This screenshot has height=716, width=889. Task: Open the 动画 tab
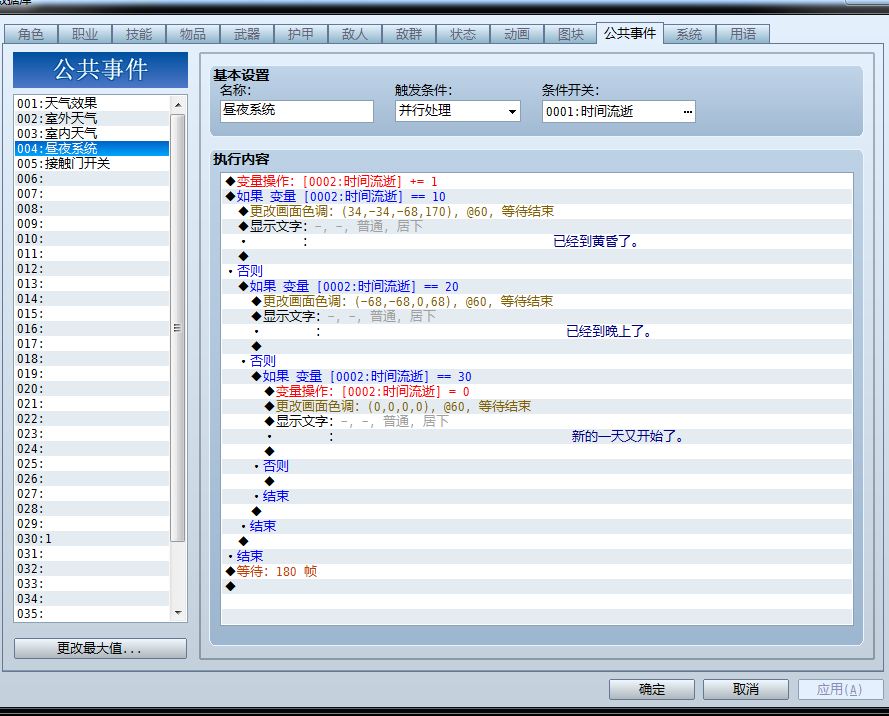click(x=517, y=34)
